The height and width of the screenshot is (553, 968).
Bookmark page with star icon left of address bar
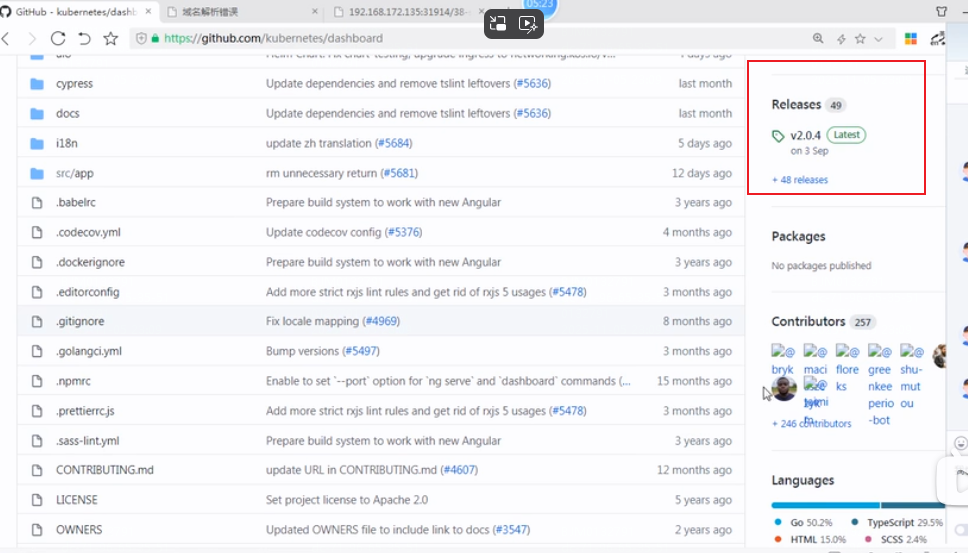click(x=111, y=38)
